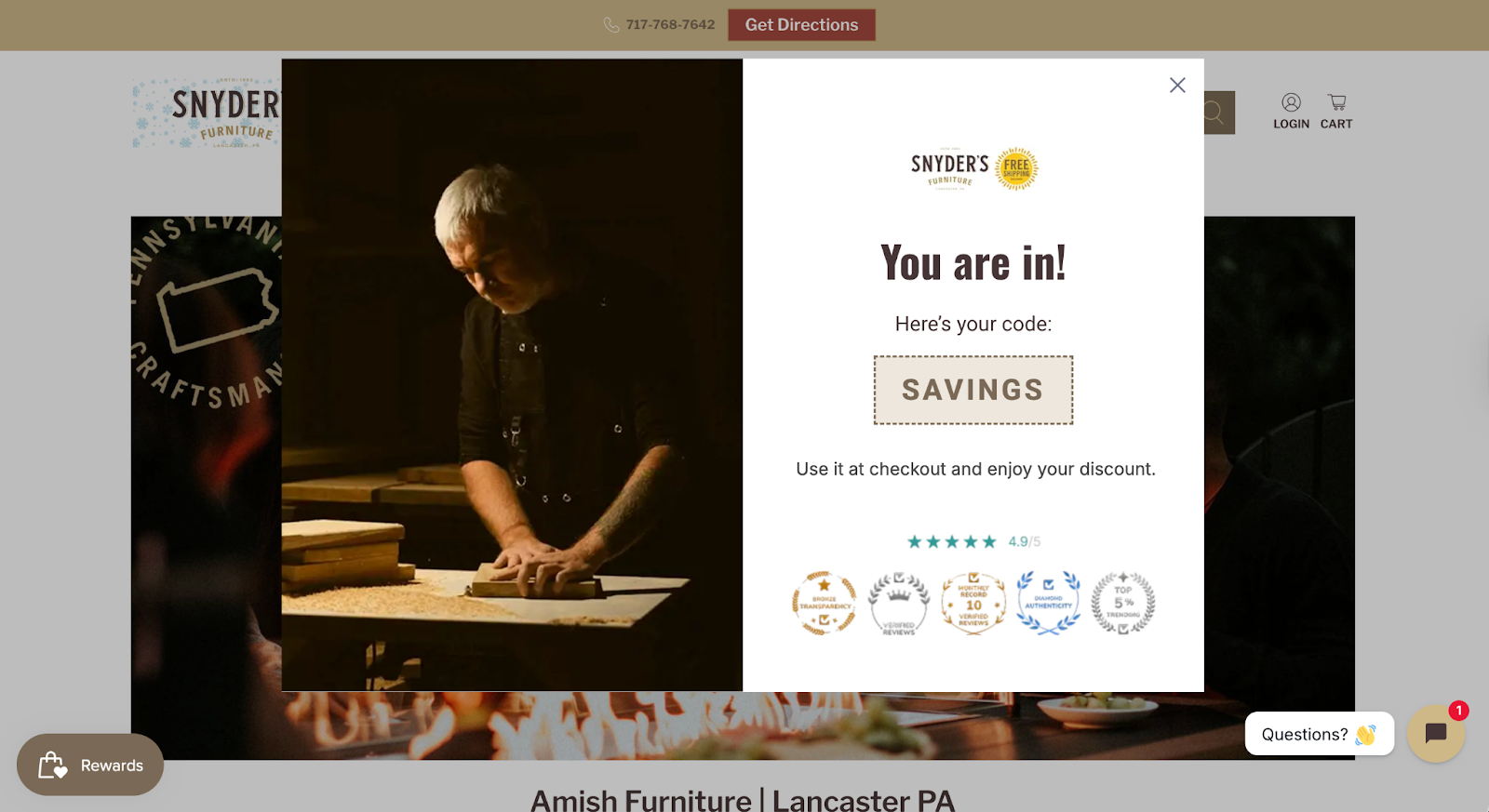Click the craftsman photo in popup
This screenshot has width=1489, height=812.
[x=512, y=375]
